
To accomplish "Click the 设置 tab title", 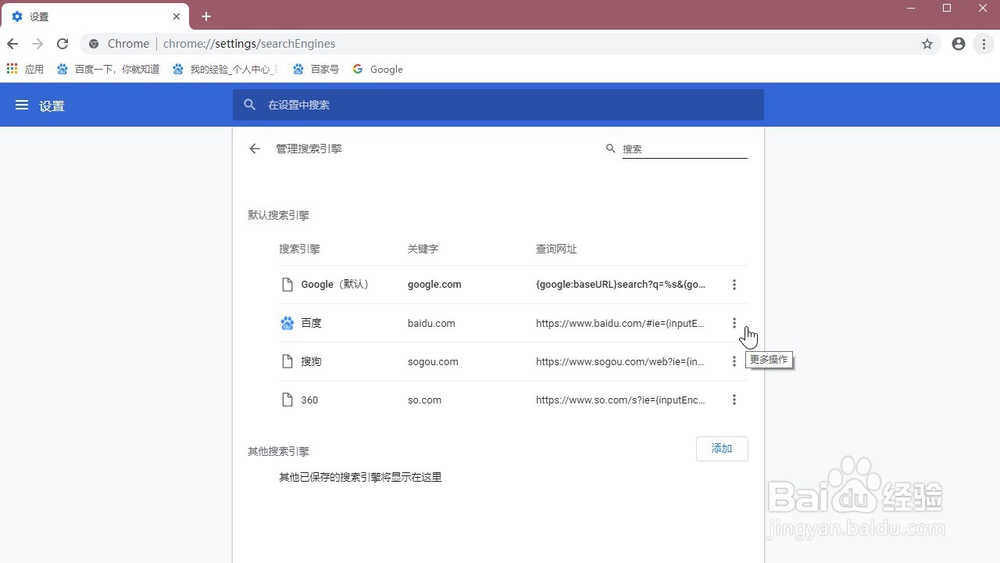I will tap(39, 17).
